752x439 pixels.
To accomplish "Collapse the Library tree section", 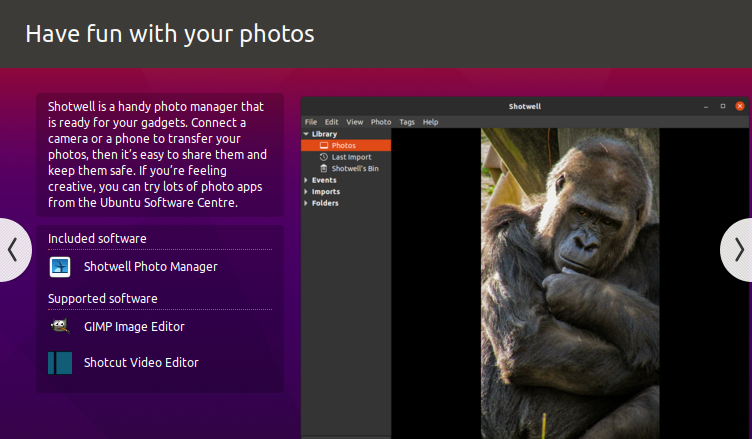I will (306, 134).
